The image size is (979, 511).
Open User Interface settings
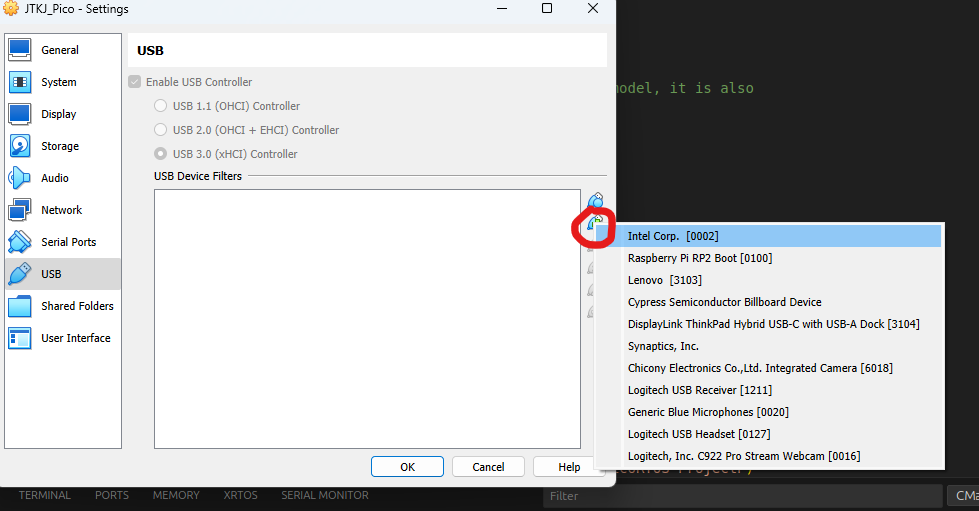pos(63,338)
